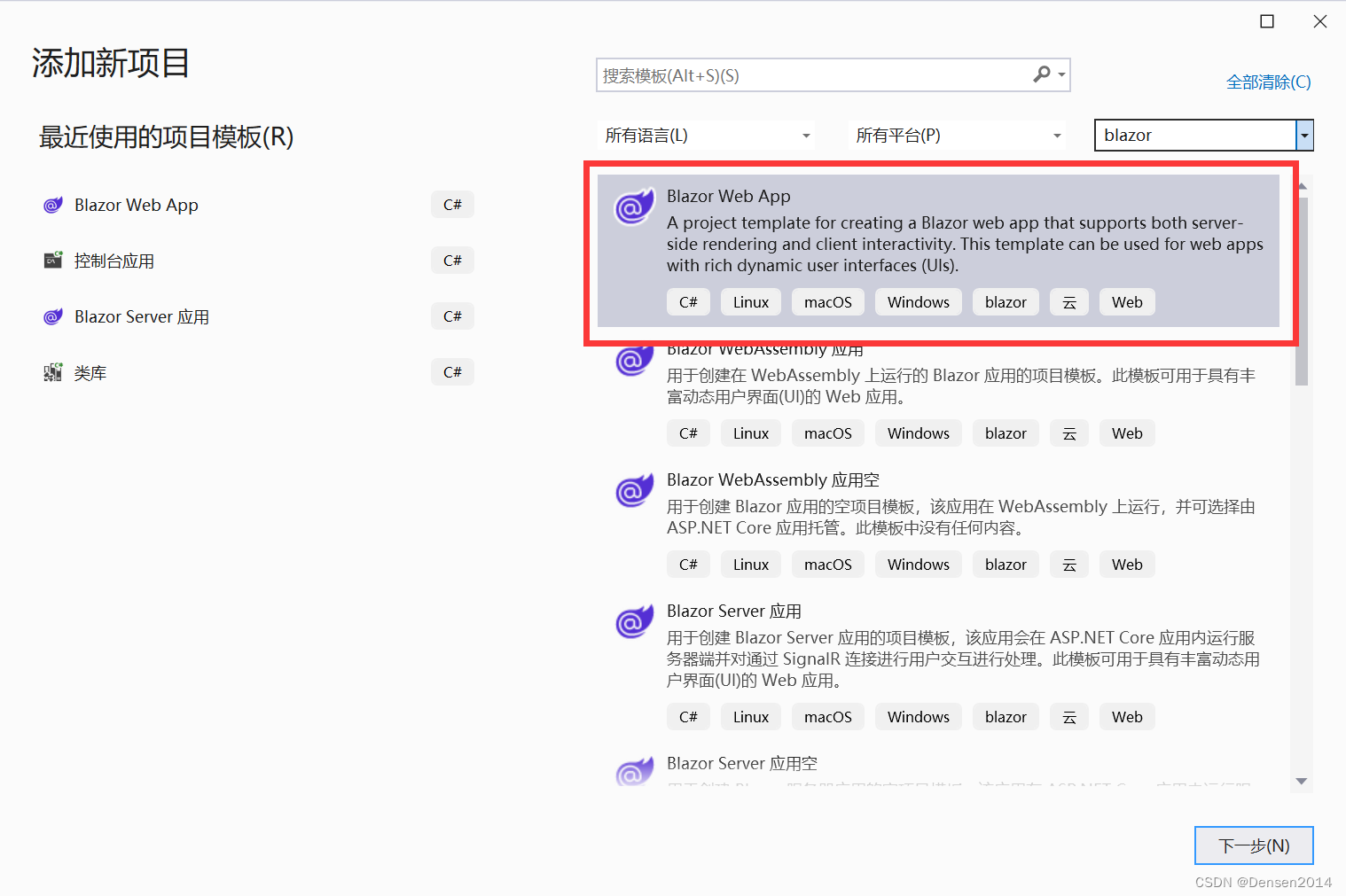Click the macOS tag under Blazor WebAssembly 应用空
This screenshot has height=896, width=1346.
(x=828, y=565)
